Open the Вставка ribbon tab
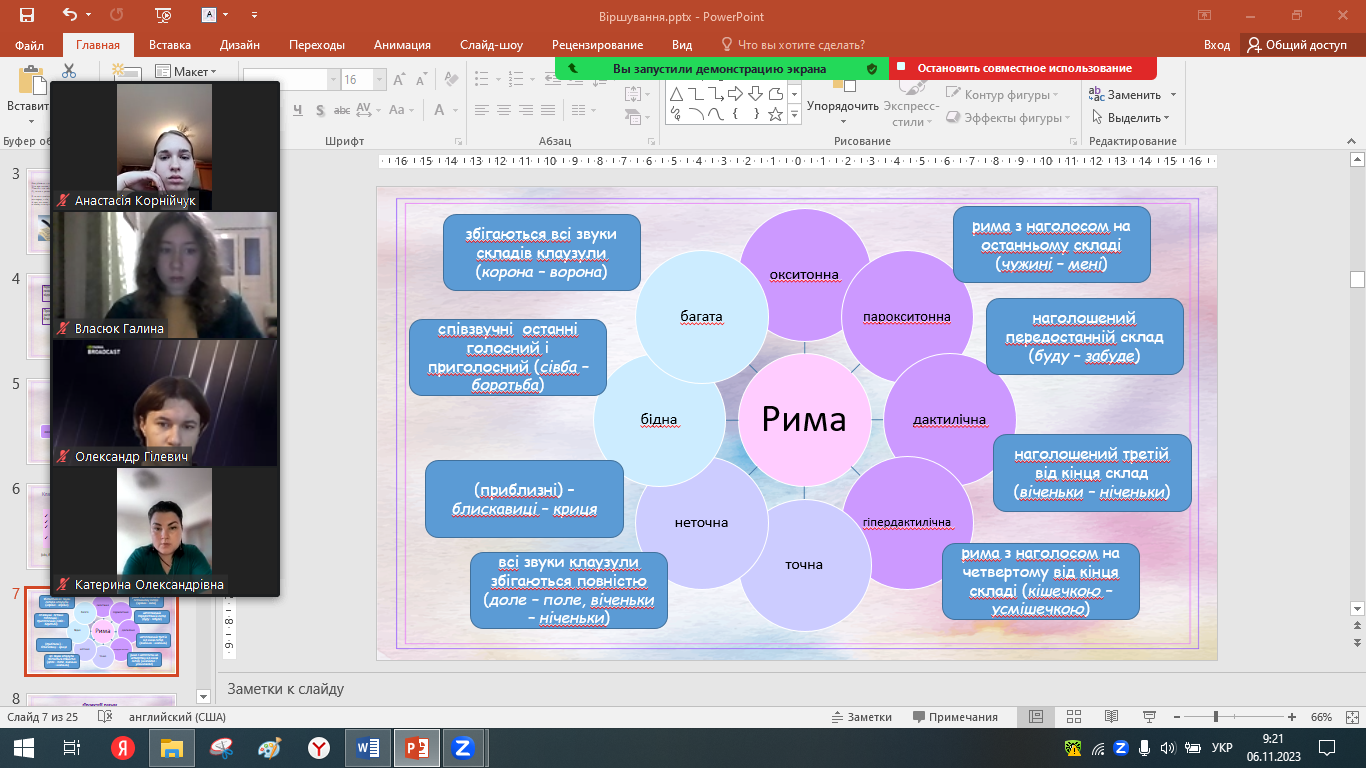The image size is (1366, 768). (170, 45)
